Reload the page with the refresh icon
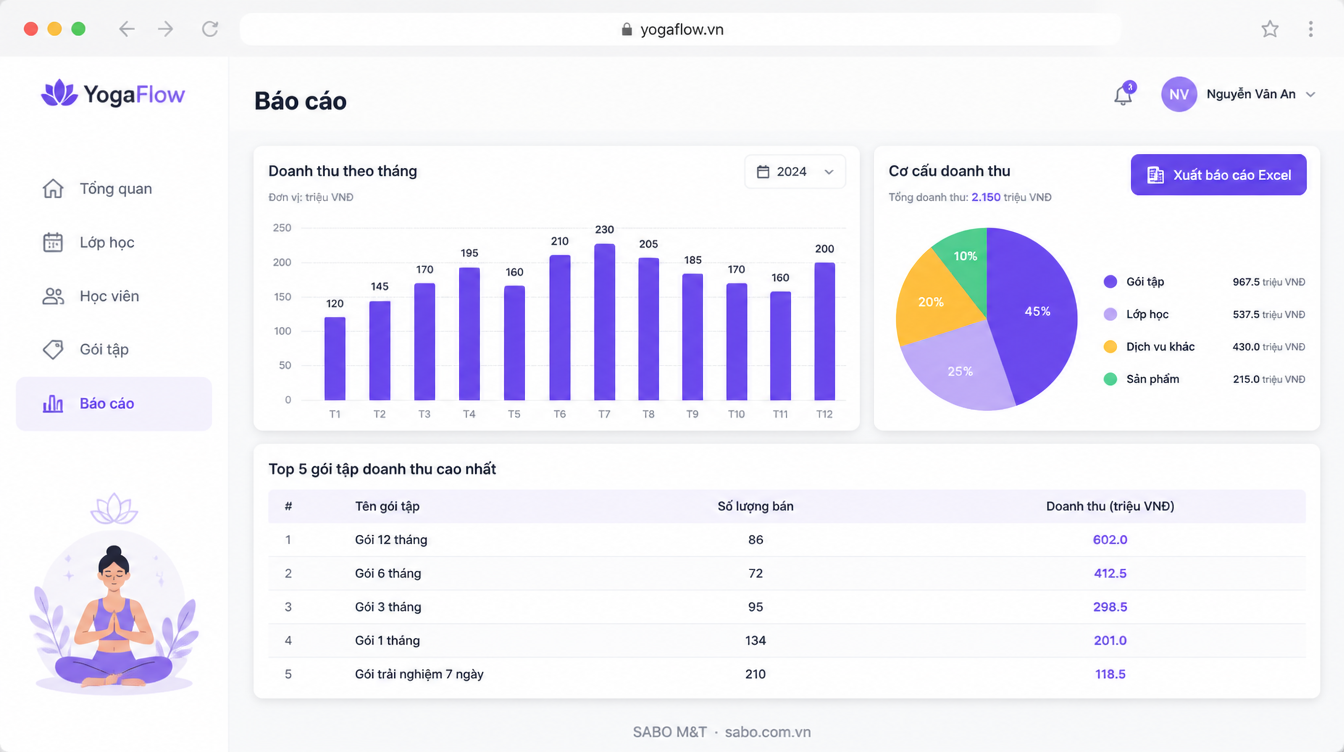The image size is (1344, 752). 210,29
